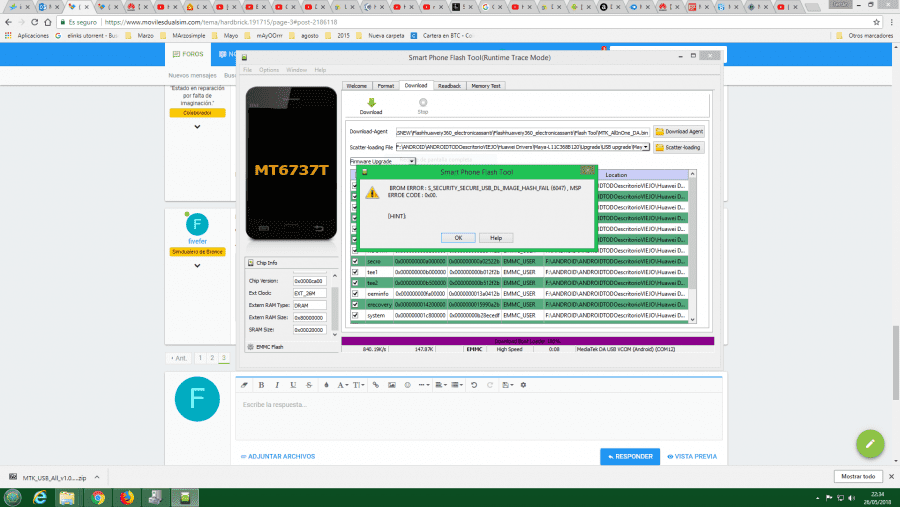
Task: Switch to the Memory Test tab
Action: point(486,86)
